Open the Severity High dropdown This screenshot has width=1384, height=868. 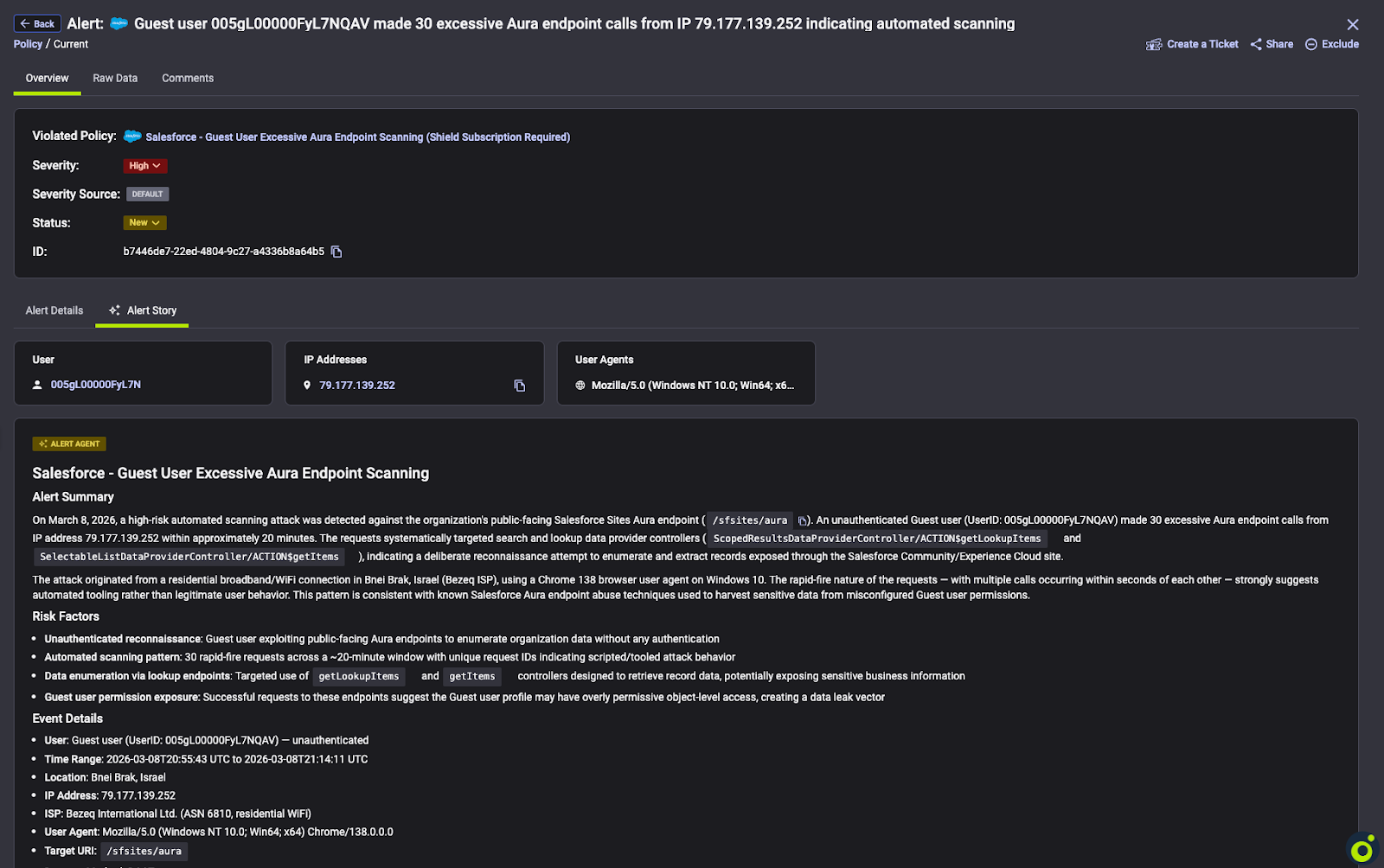click(x=144, y=165)
